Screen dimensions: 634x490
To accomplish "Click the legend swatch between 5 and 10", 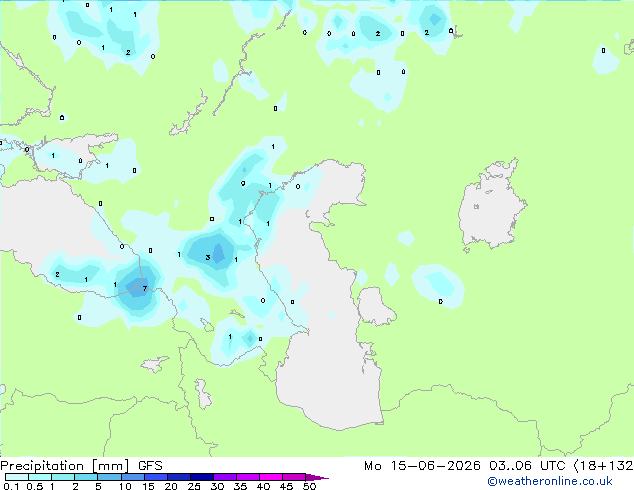I will [x=109, y=477].
